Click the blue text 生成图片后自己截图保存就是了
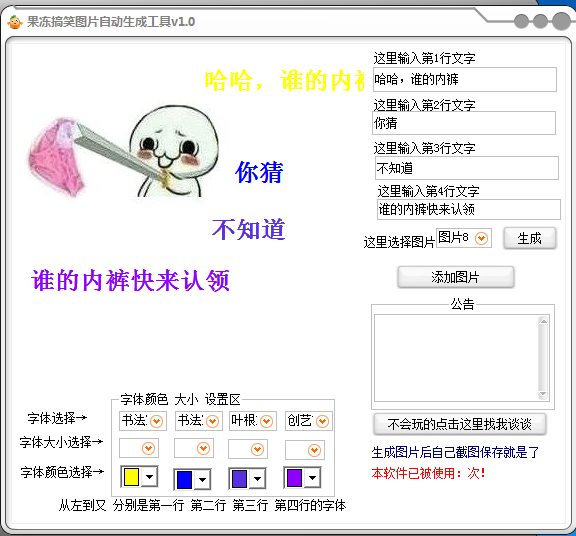The height and width of the screenshot is (536, 576). [455, 452]
